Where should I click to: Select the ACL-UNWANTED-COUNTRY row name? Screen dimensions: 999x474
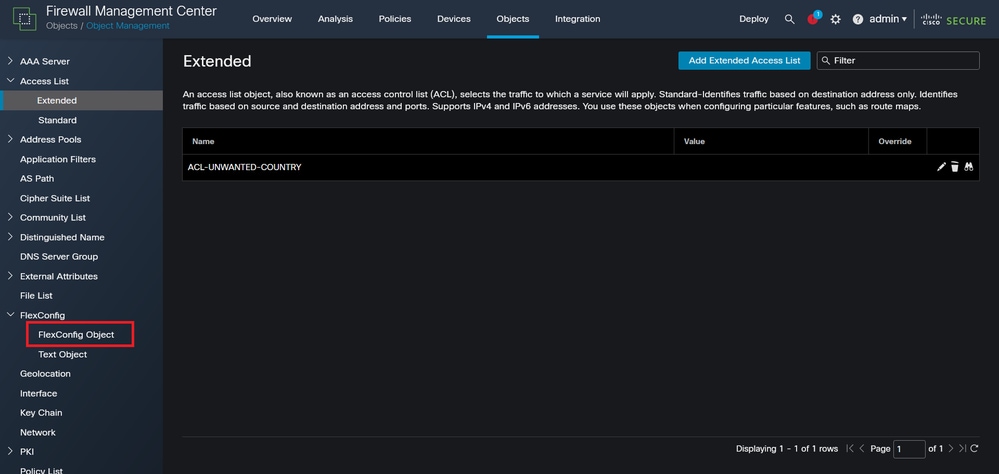(245, 167)
